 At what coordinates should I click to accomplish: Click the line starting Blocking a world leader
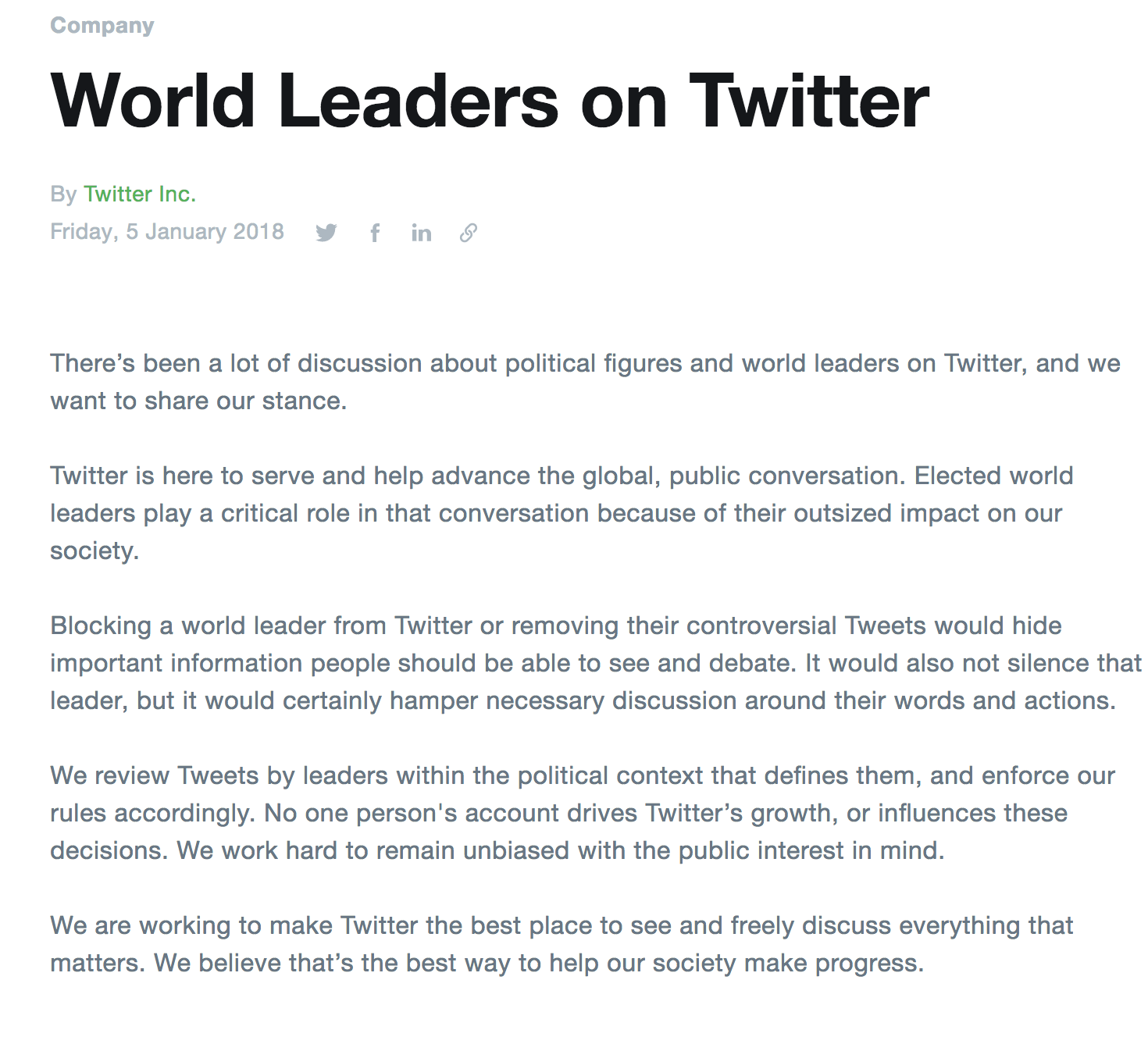[556, 625]
